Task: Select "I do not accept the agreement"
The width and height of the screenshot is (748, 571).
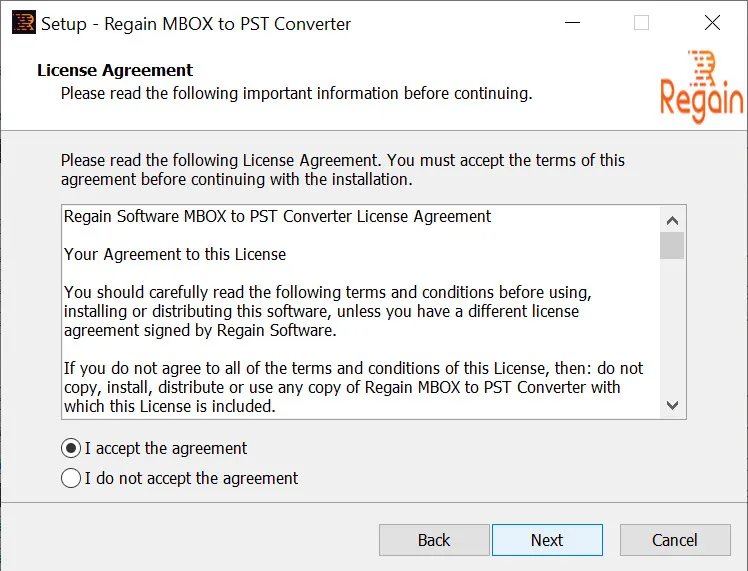Action: click(x=71, y=478)
